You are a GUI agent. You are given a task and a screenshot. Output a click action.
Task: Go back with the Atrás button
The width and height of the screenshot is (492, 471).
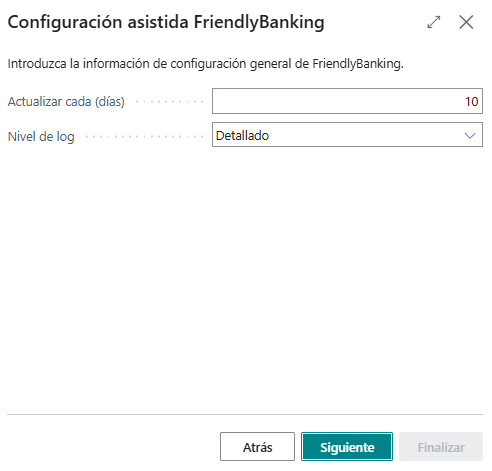pos(257,447)
